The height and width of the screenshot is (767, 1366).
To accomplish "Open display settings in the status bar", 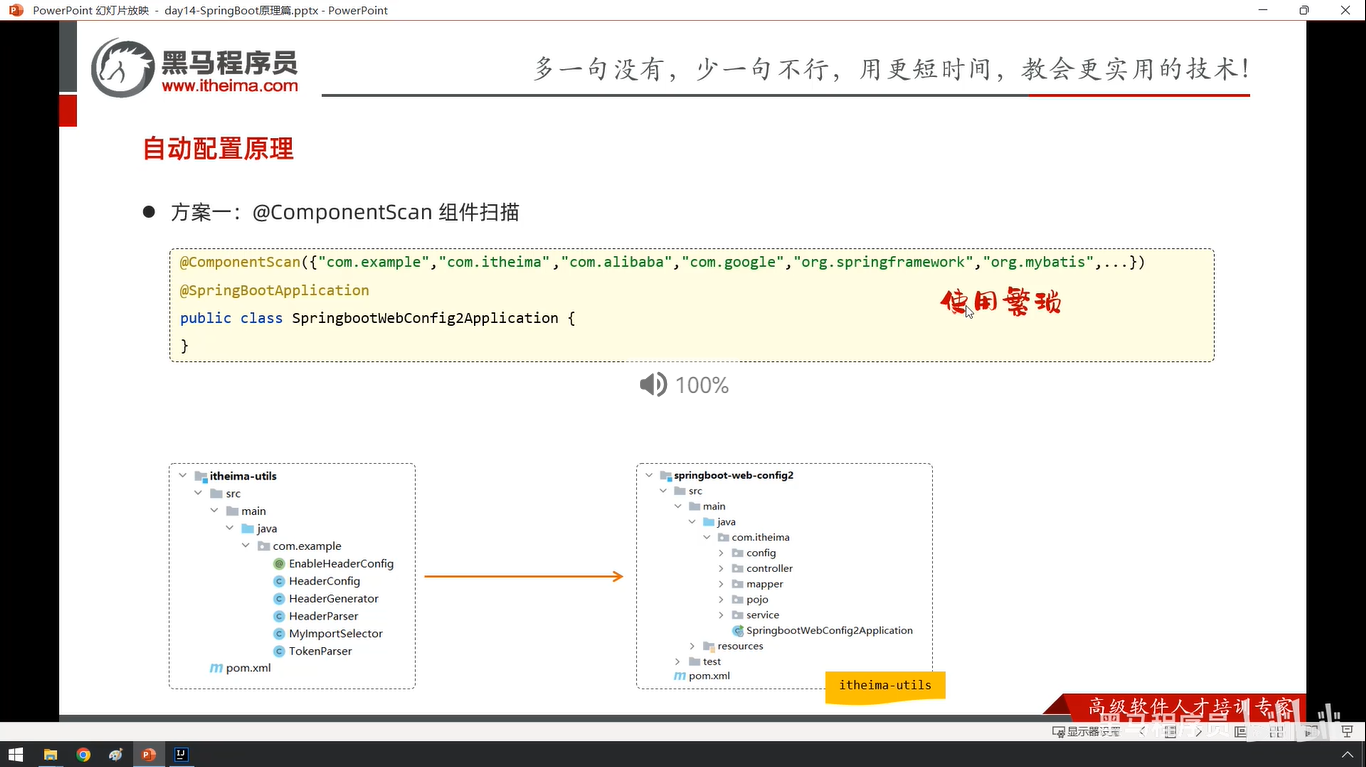I will (1086, 731).
